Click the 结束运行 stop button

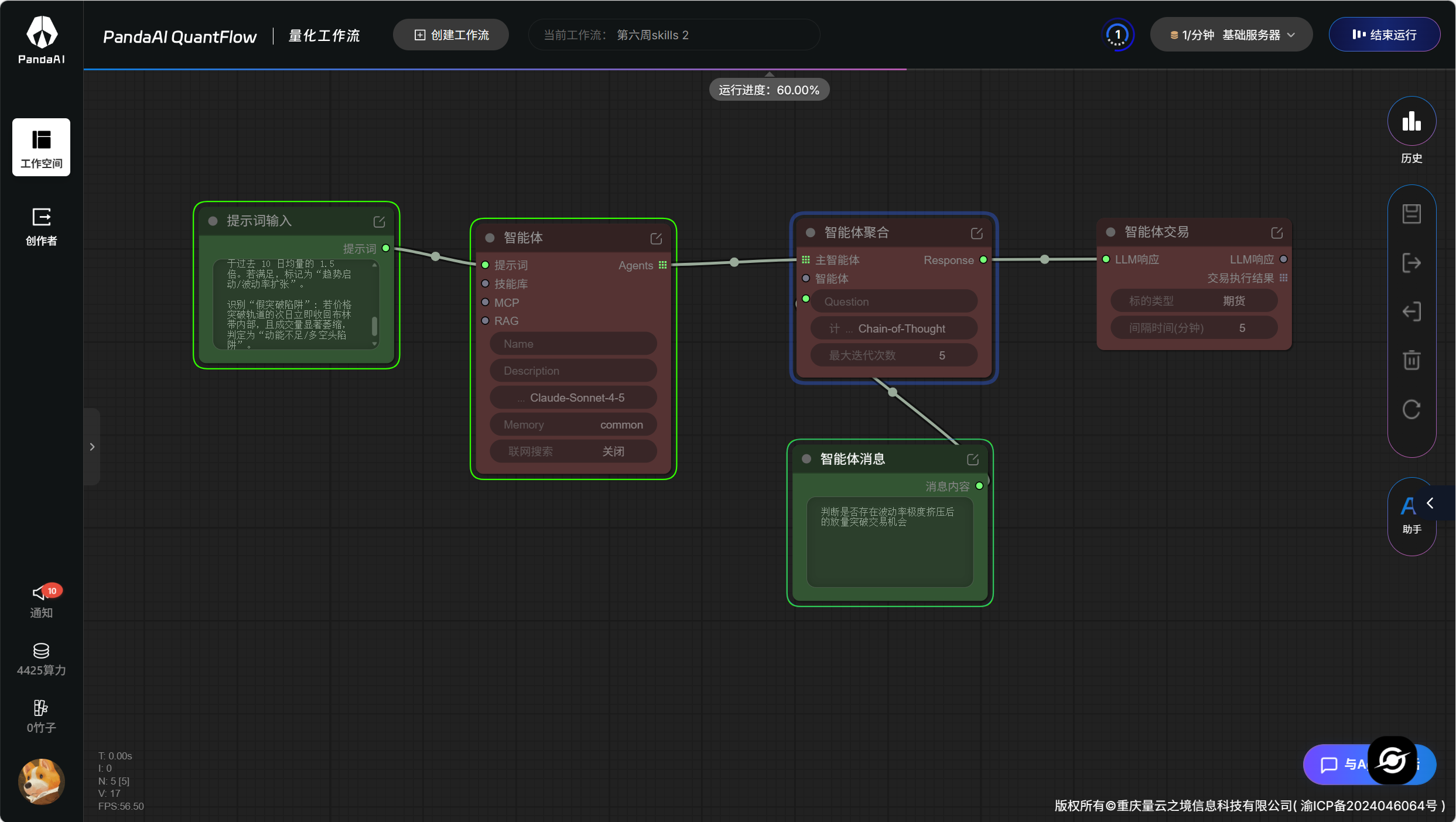1385,34
